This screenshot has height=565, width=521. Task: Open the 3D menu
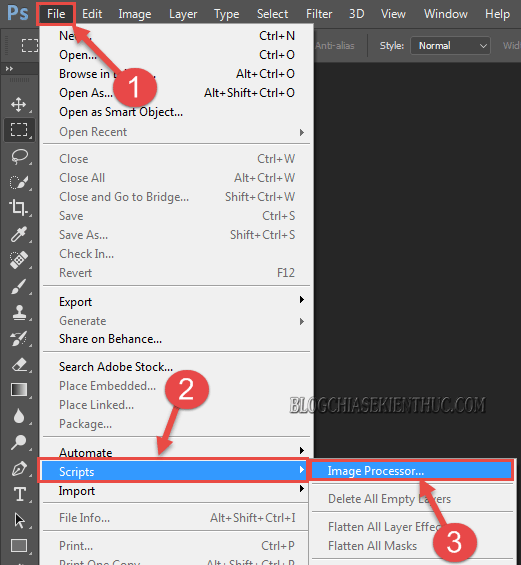[356, 14]
